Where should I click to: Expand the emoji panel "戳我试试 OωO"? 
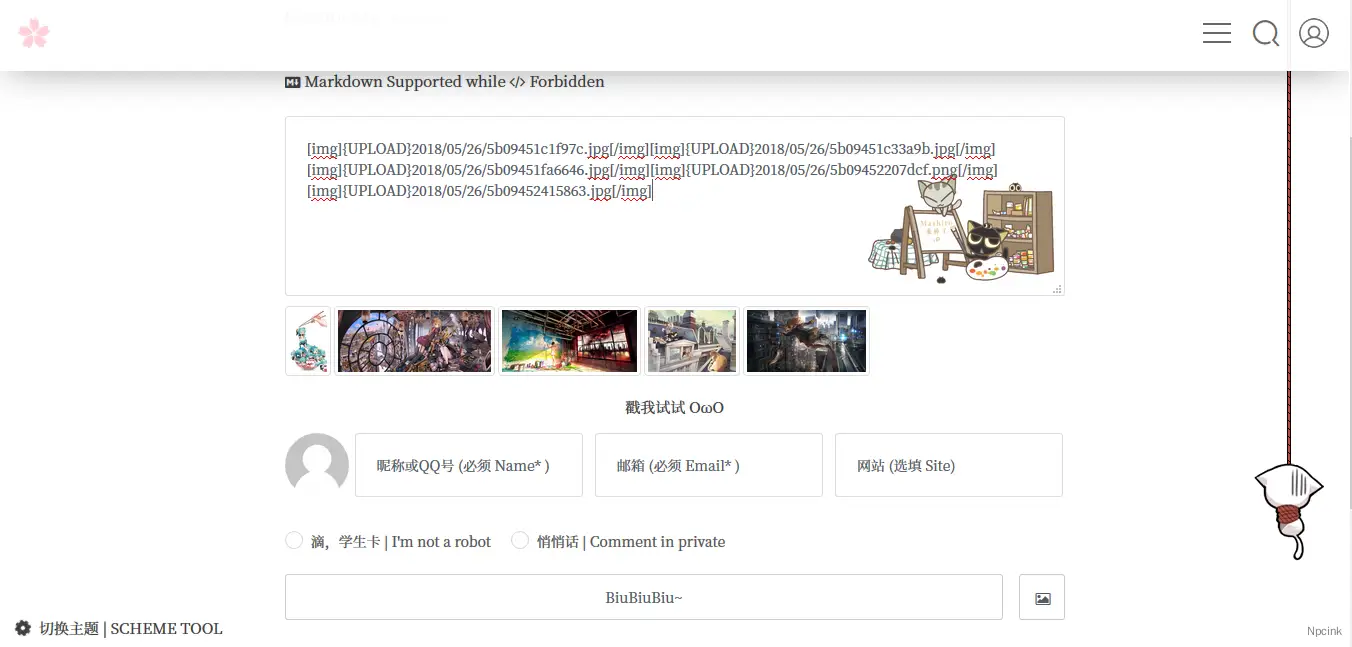point(674,408)
